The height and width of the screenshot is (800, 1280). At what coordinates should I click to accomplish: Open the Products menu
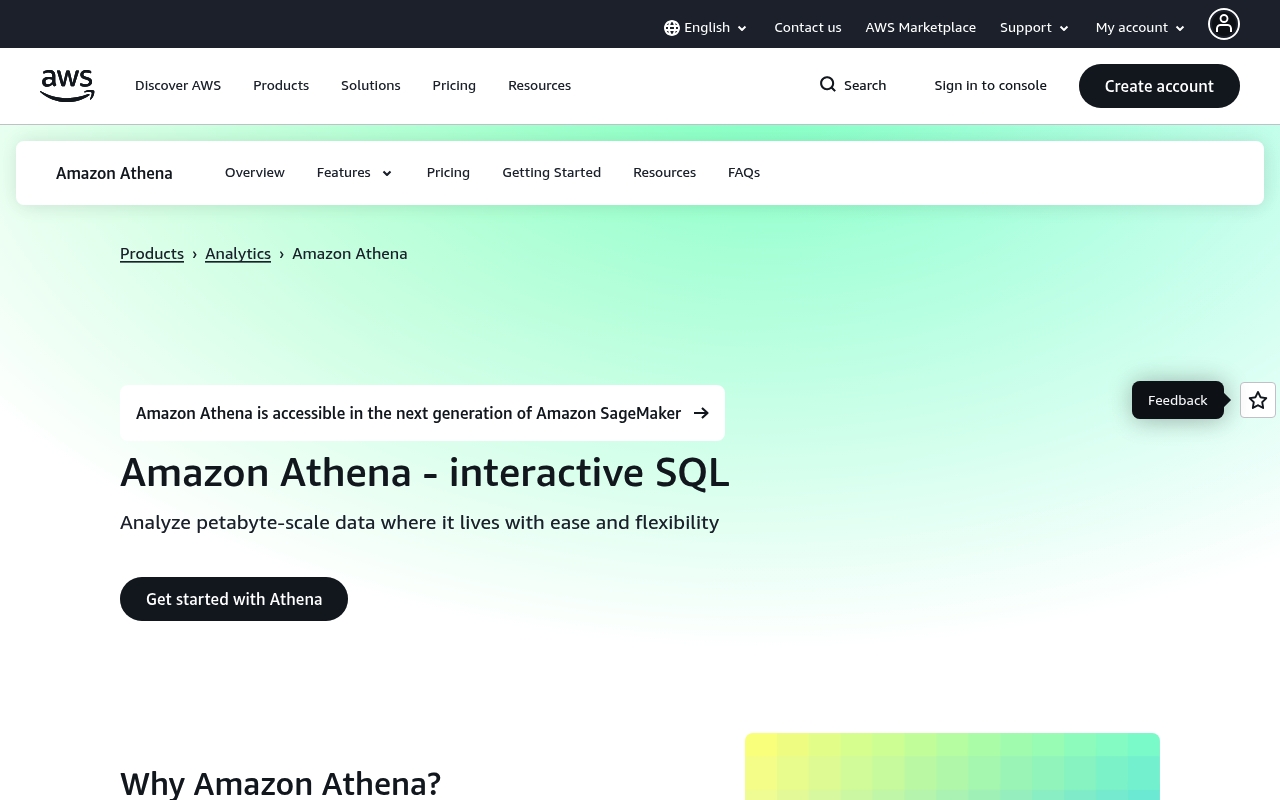coord(281,86)
